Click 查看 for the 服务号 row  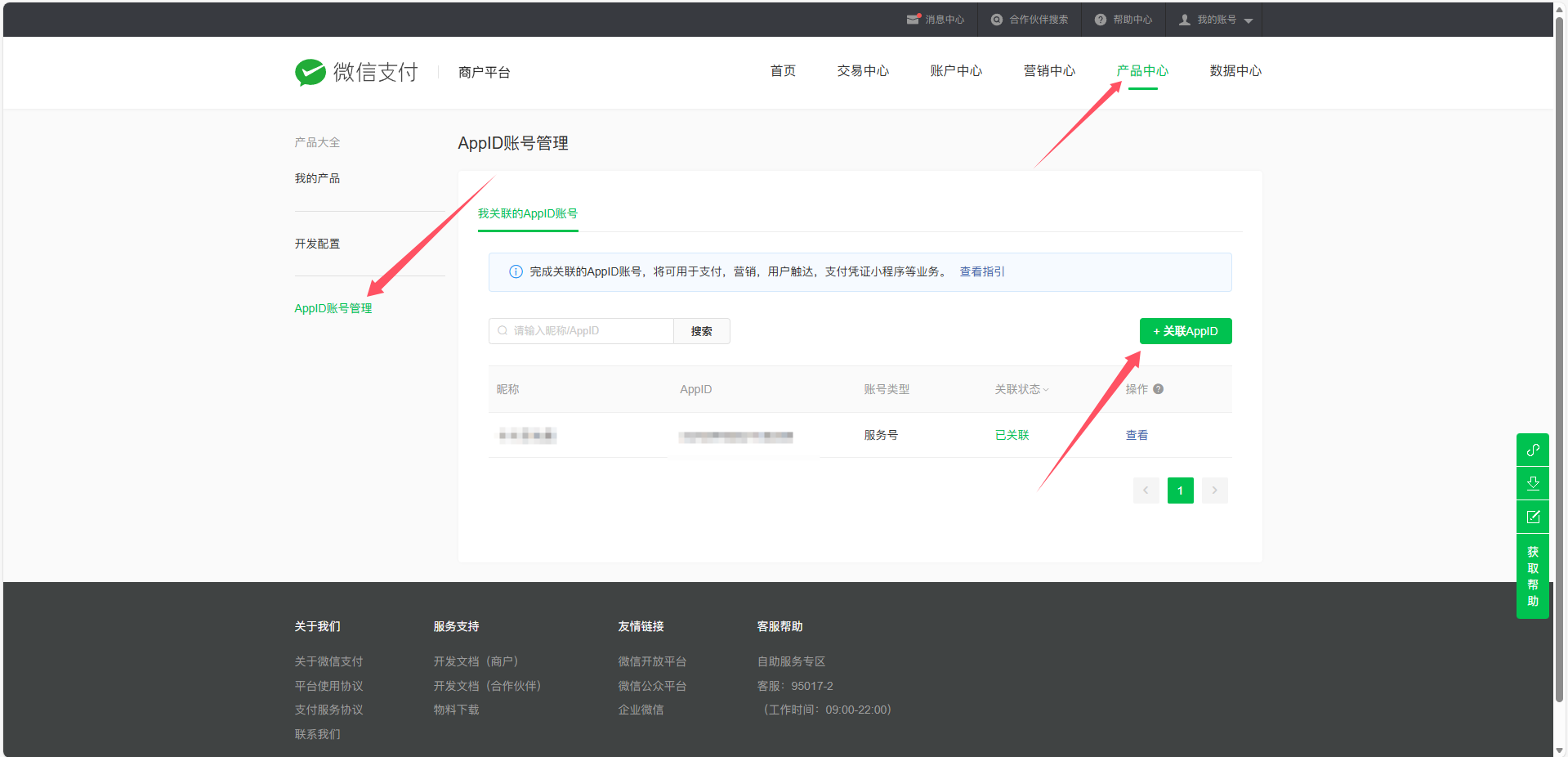pos(1136,435)
